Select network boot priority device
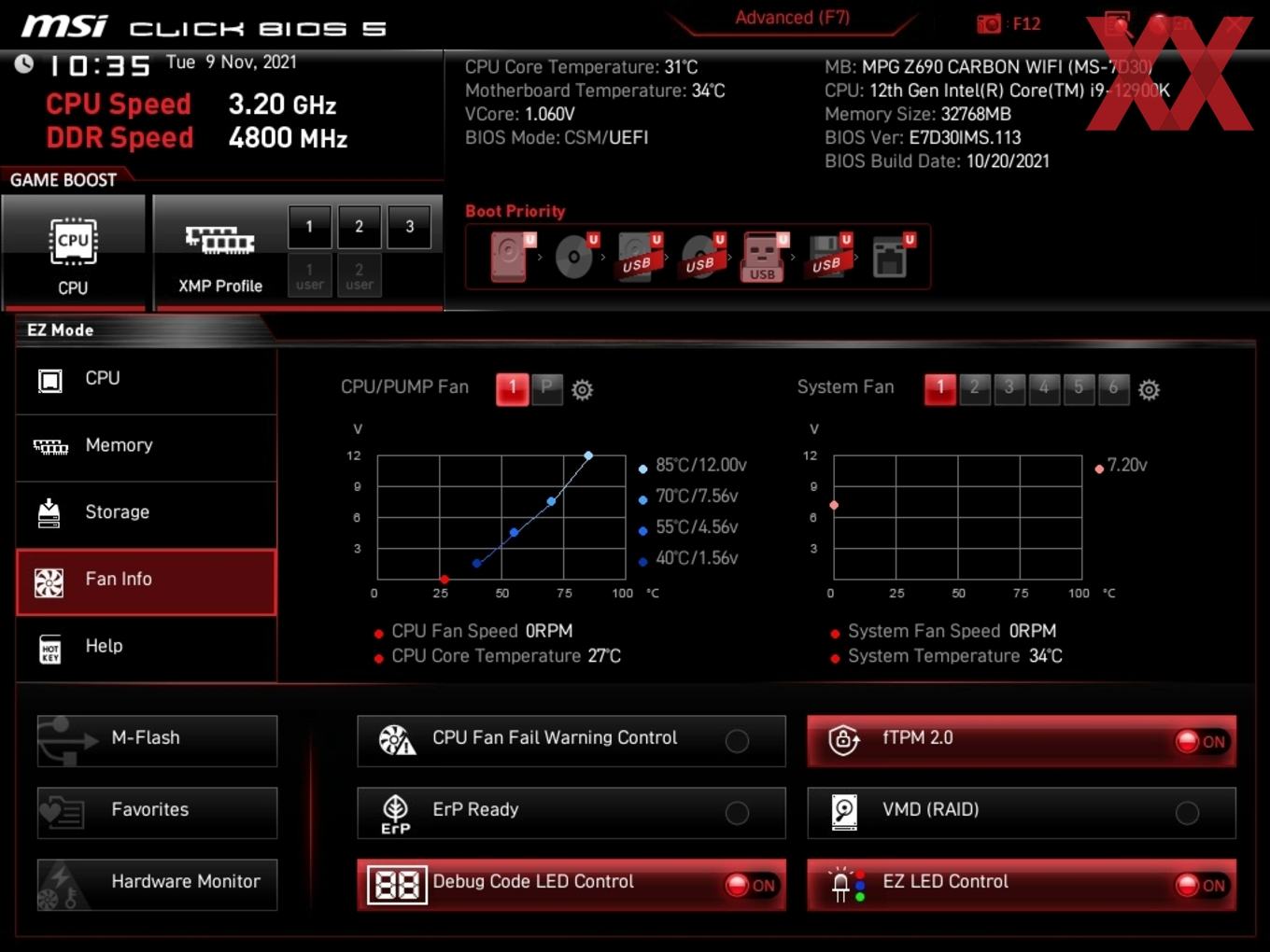Image resolution: width=1270 pixels, height=952 pixels. click(892, 257)
